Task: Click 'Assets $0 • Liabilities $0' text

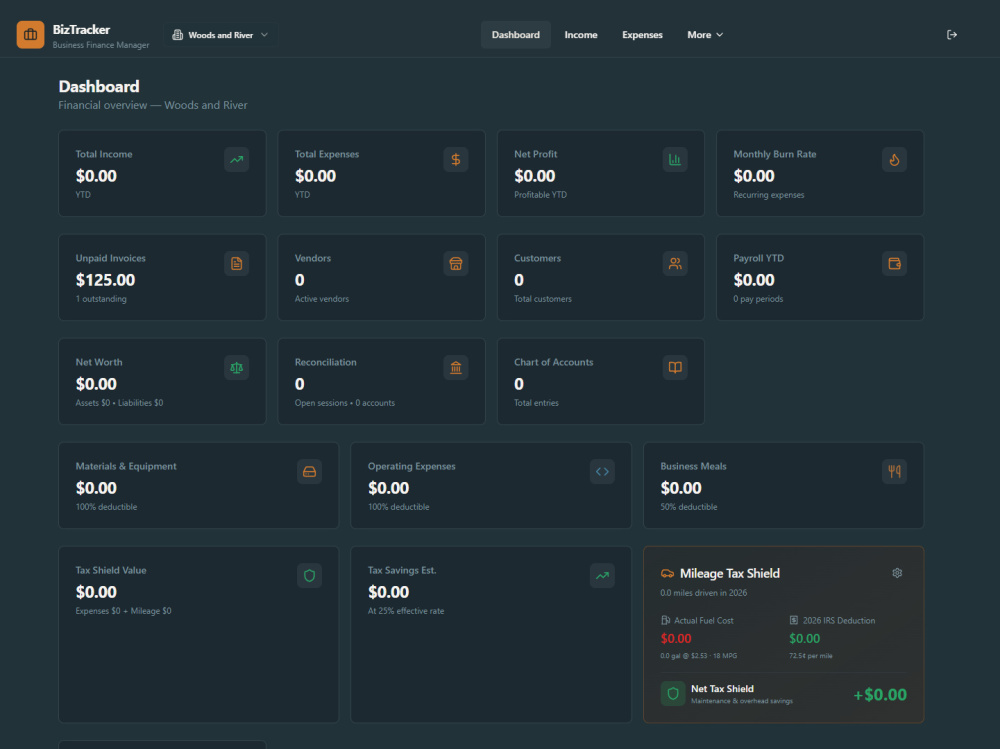Action: pos(119,403)
